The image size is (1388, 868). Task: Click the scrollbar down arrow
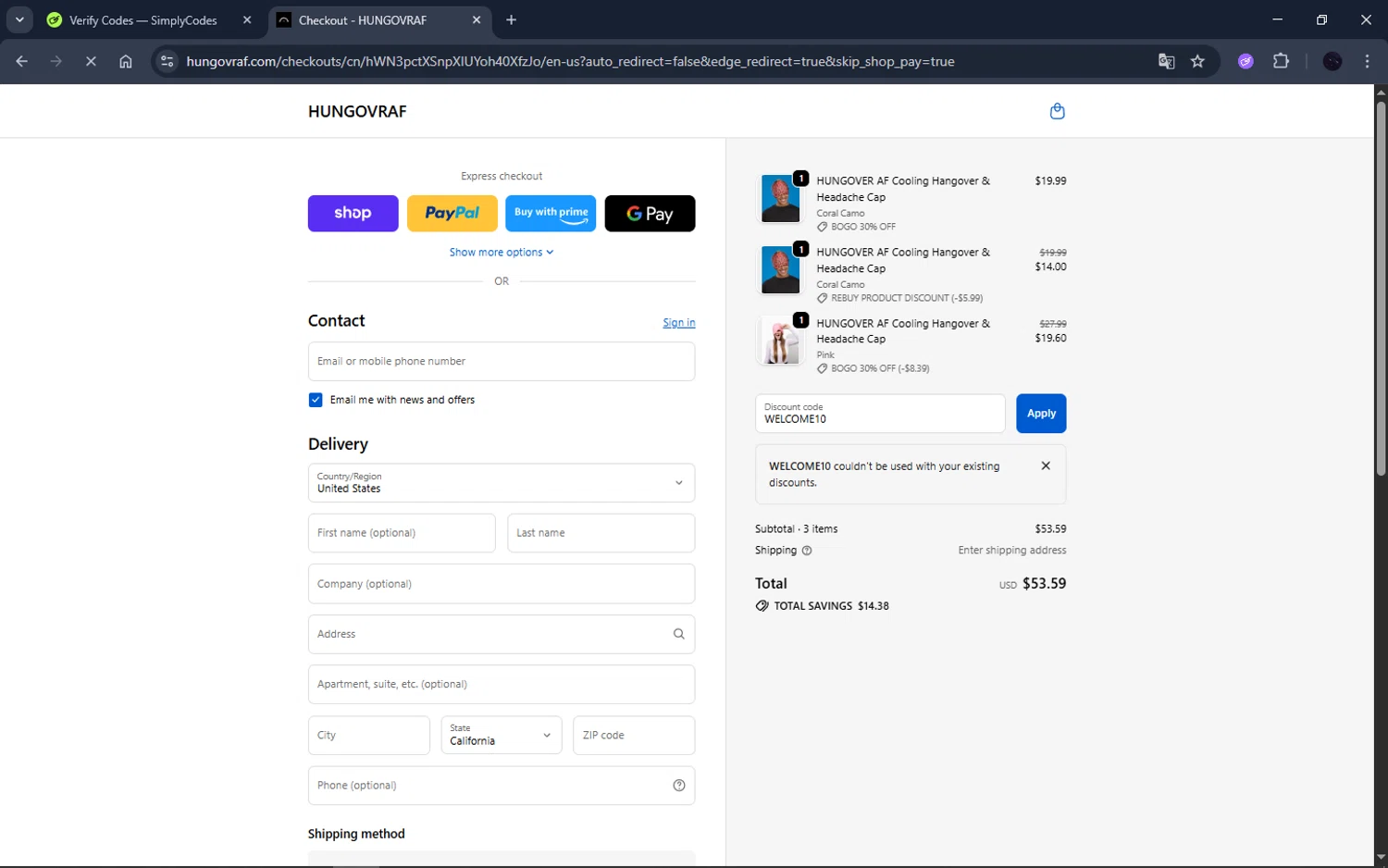(1381, 858)
